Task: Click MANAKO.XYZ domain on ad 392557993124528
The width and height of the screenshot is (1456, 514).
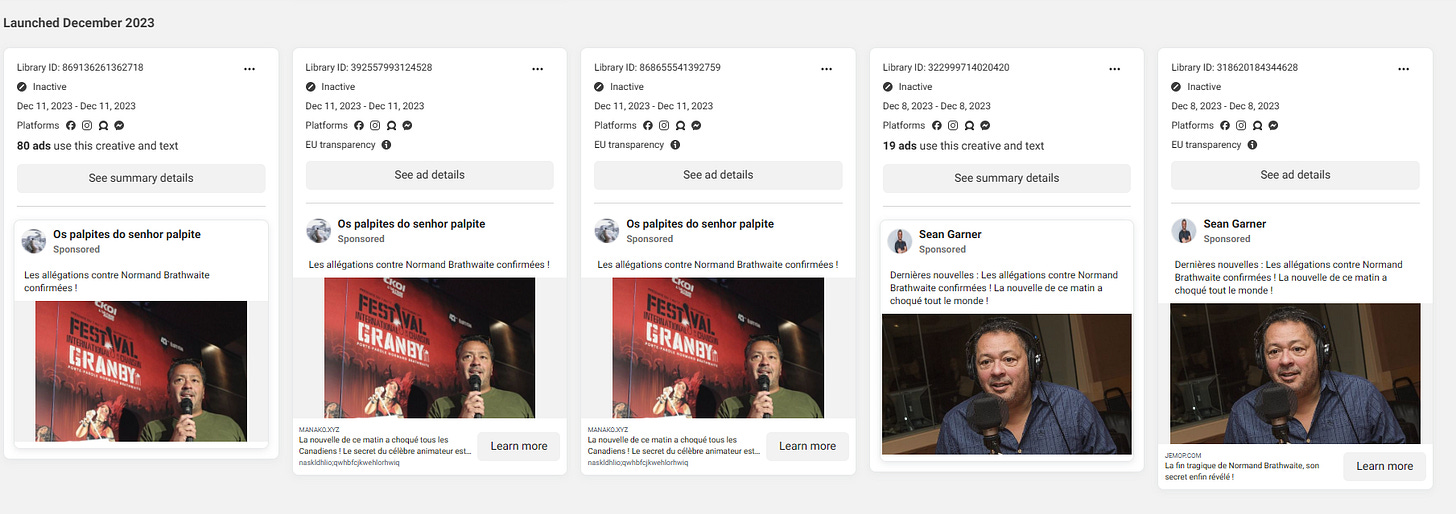Action: [320, 429]
